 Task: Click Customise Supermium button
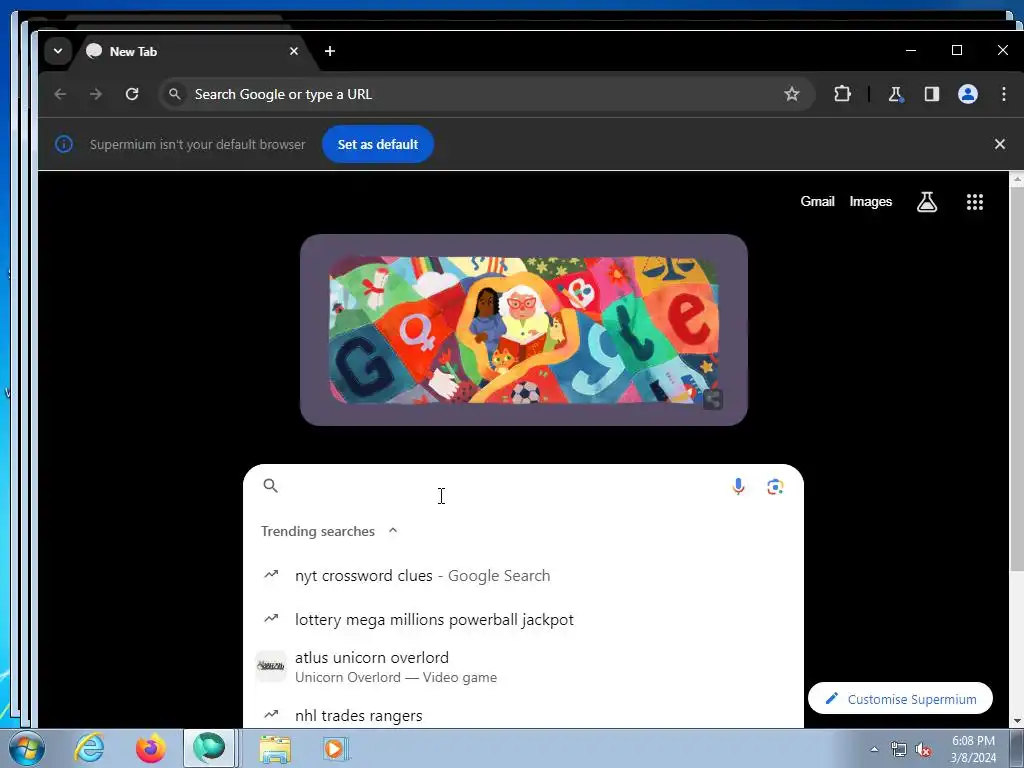coord(900,699)
